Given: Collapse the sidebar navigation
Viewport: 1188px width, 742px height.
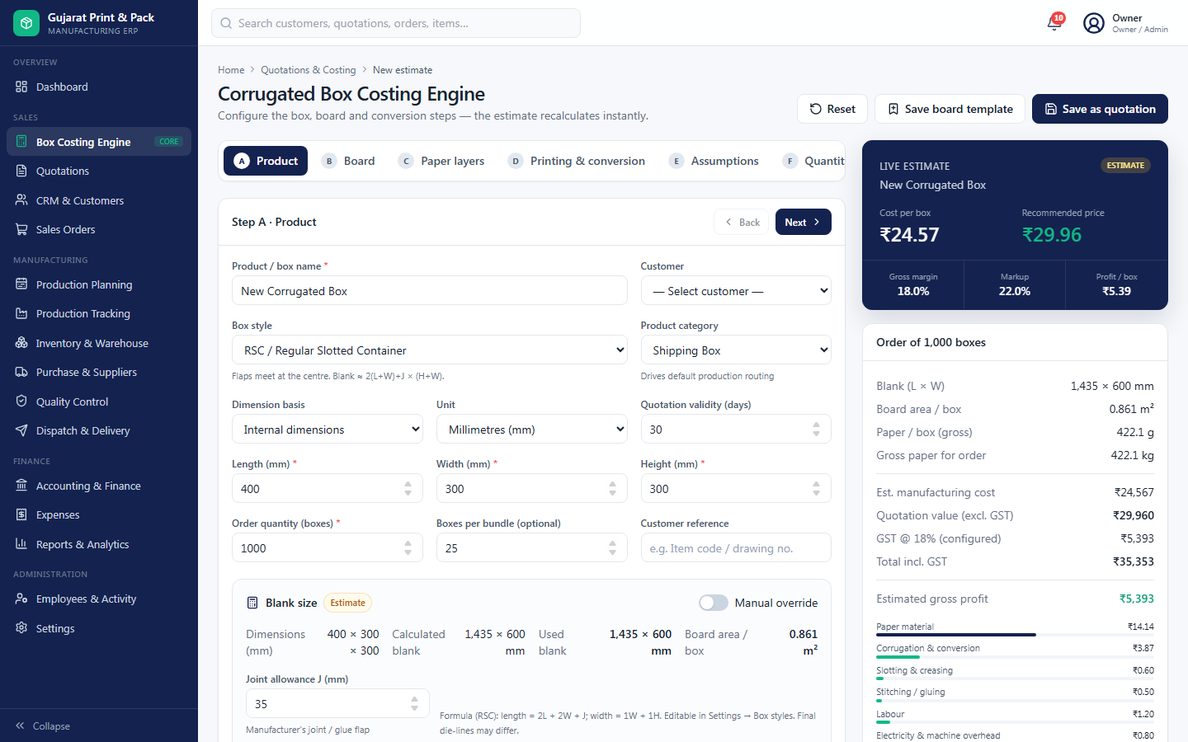Looking at the screenshot, I should point(43,725).
